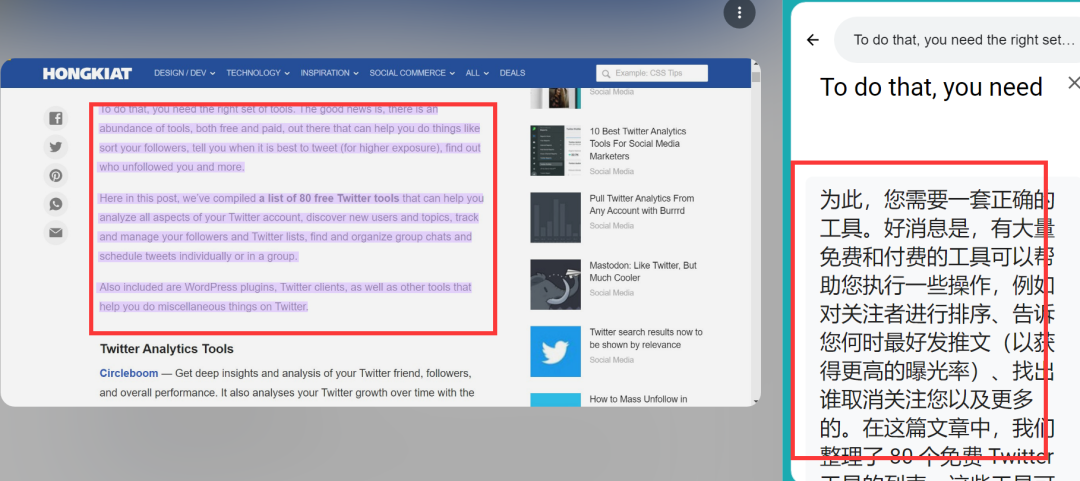
Task: Click 'Social Media' label under Burrrd article
Action: 612,226
